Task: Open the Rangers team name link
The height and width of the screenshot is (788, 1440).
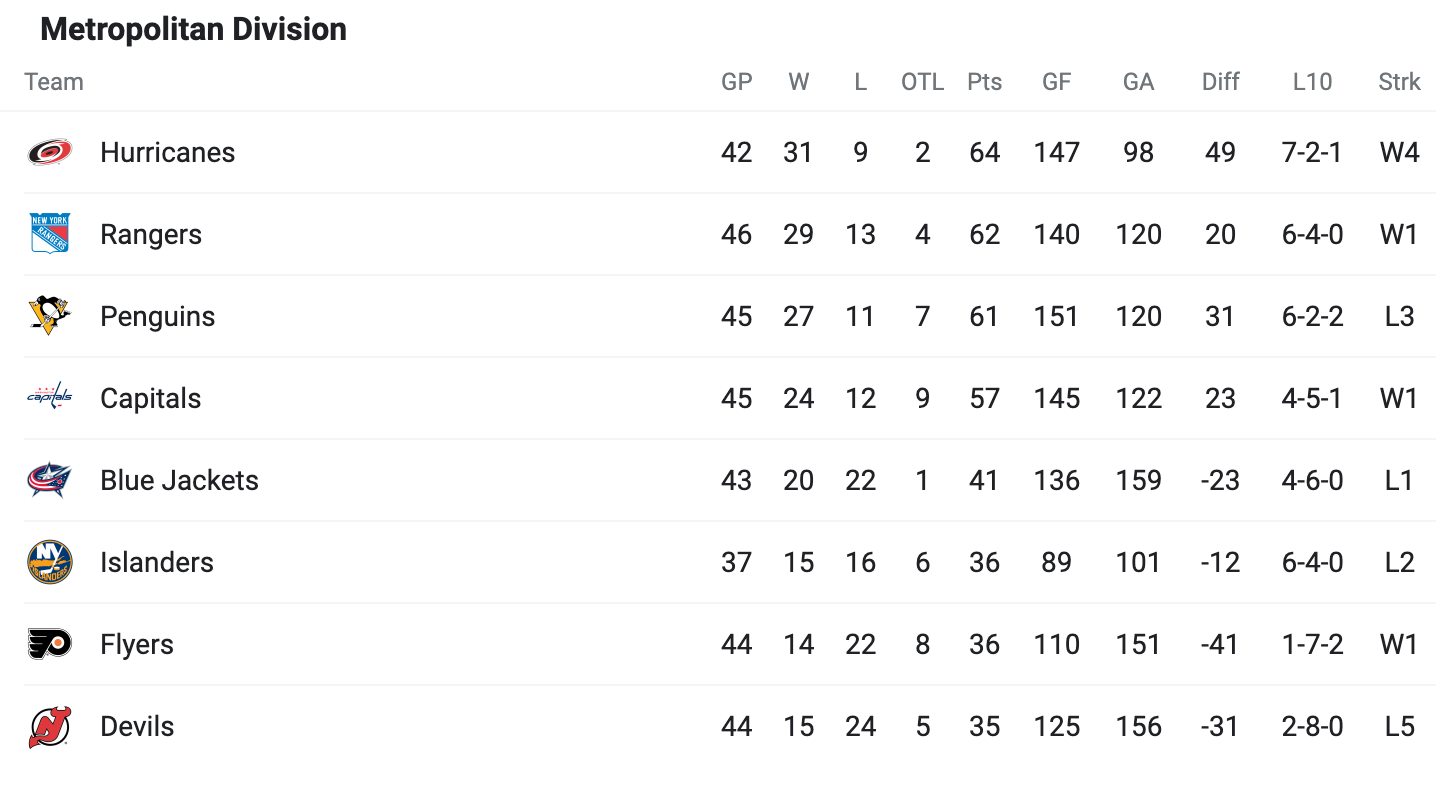Action: click(x=151, y=234)
